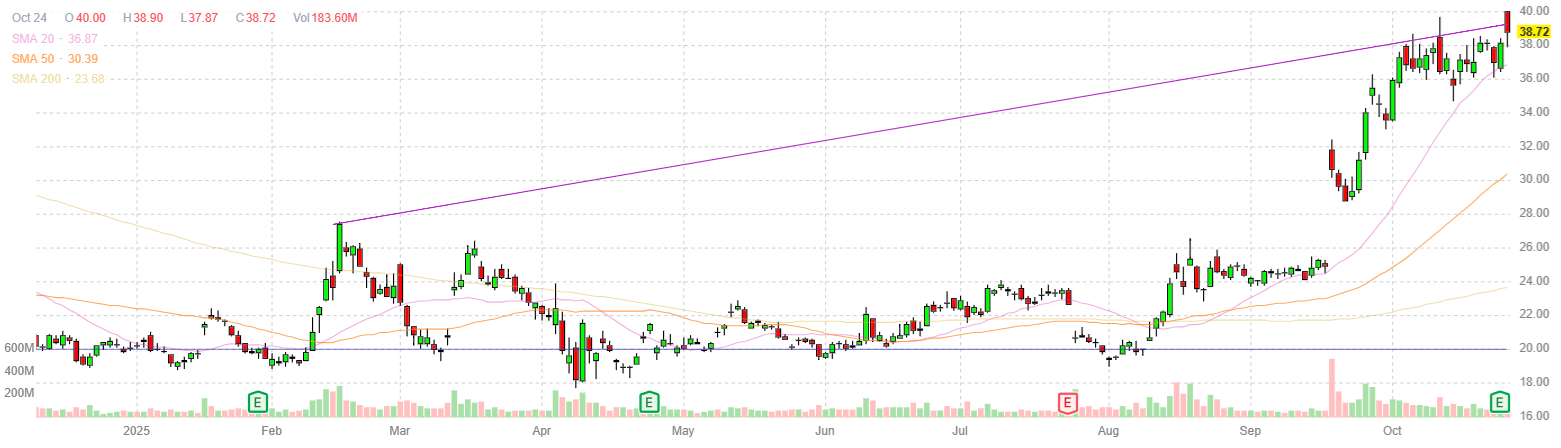Click the 2025 label on the time axis
The image size is (1561, 448).
pos(135,431)
